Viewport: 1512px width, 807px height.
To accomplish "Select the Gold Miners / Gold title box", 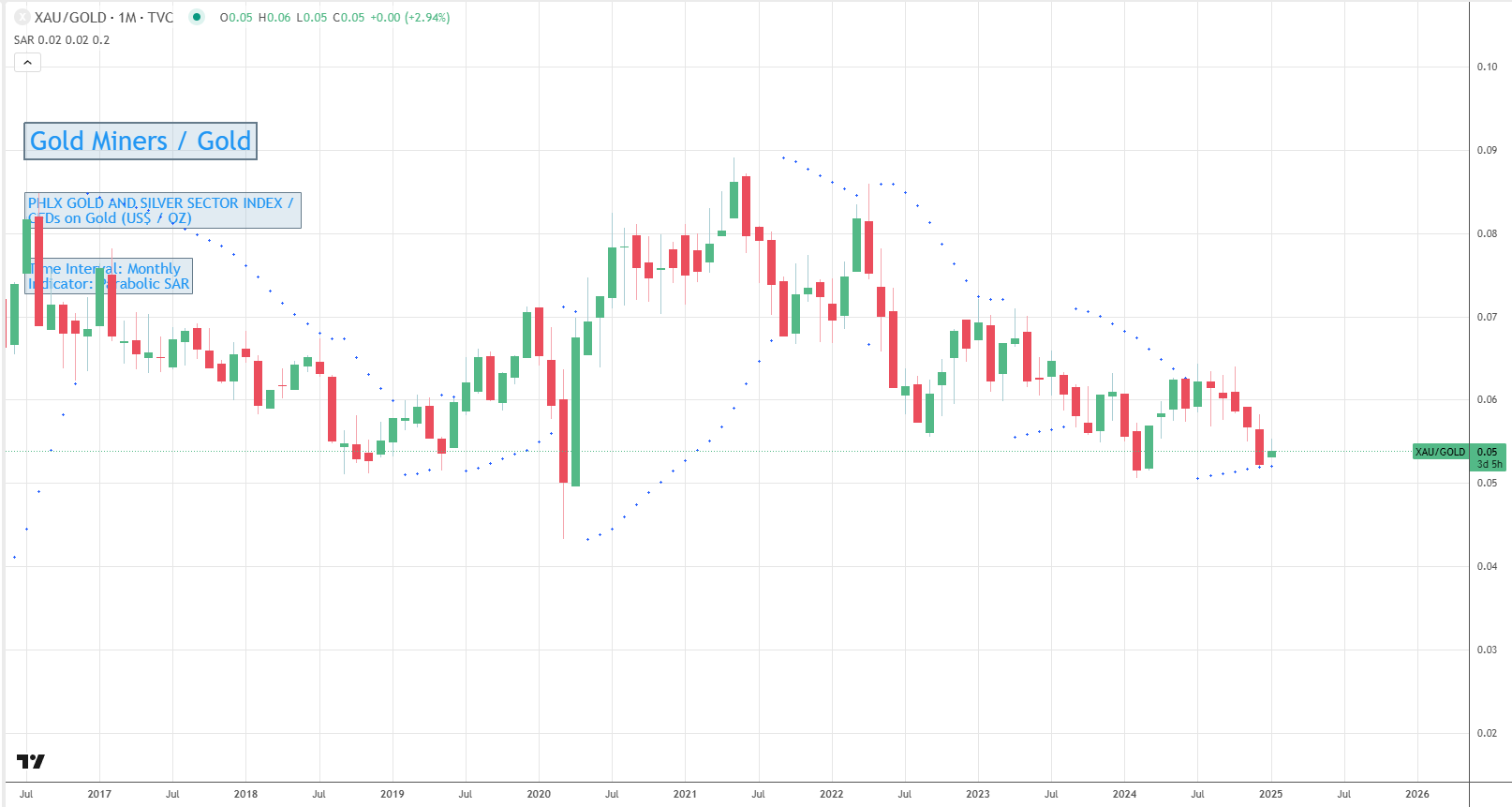I will coord(141,141).
